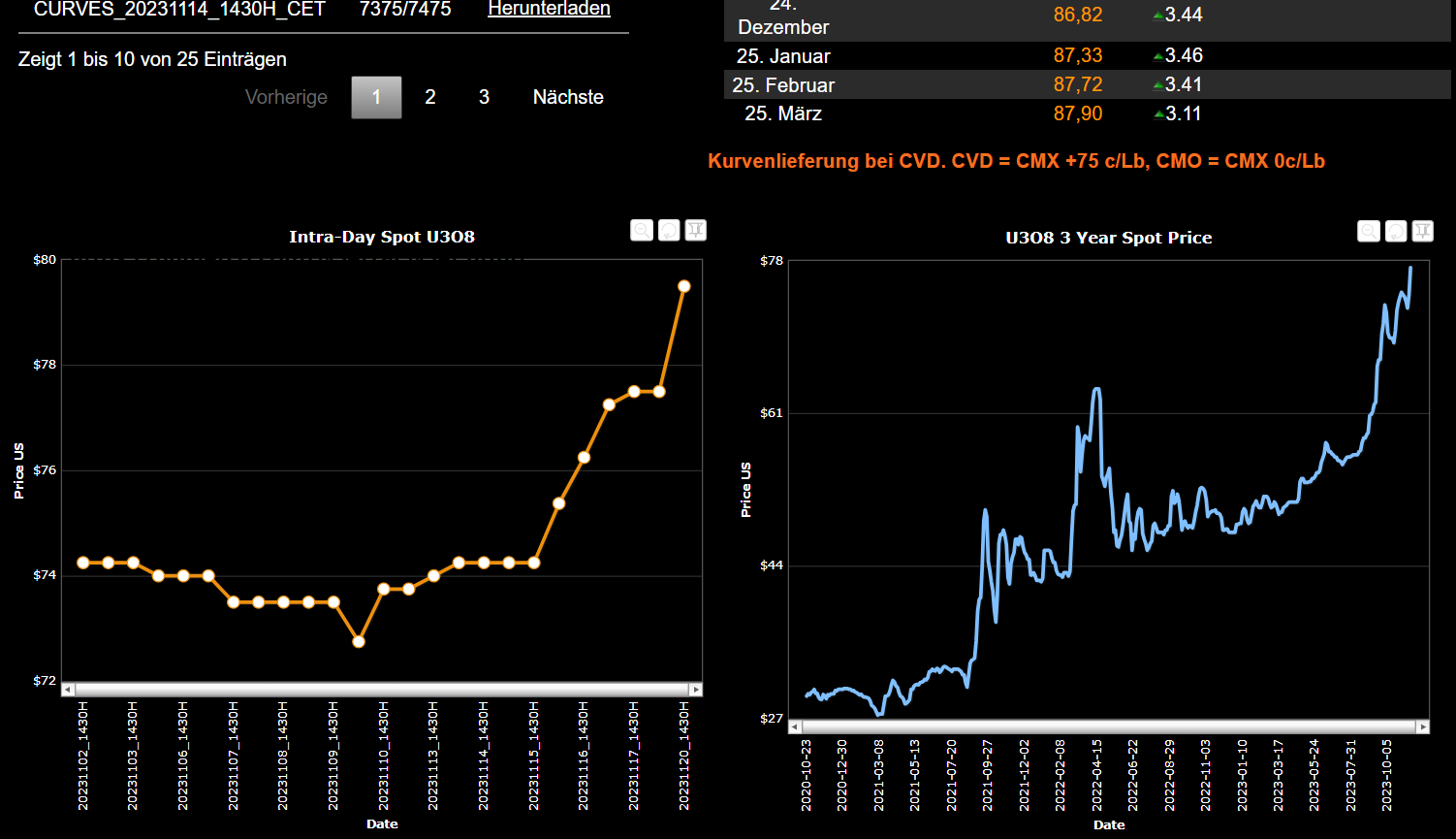Download the CURVES file via Herunterladen
Viewport: 1456px width, 839px height.
click(x=549, y=9)
